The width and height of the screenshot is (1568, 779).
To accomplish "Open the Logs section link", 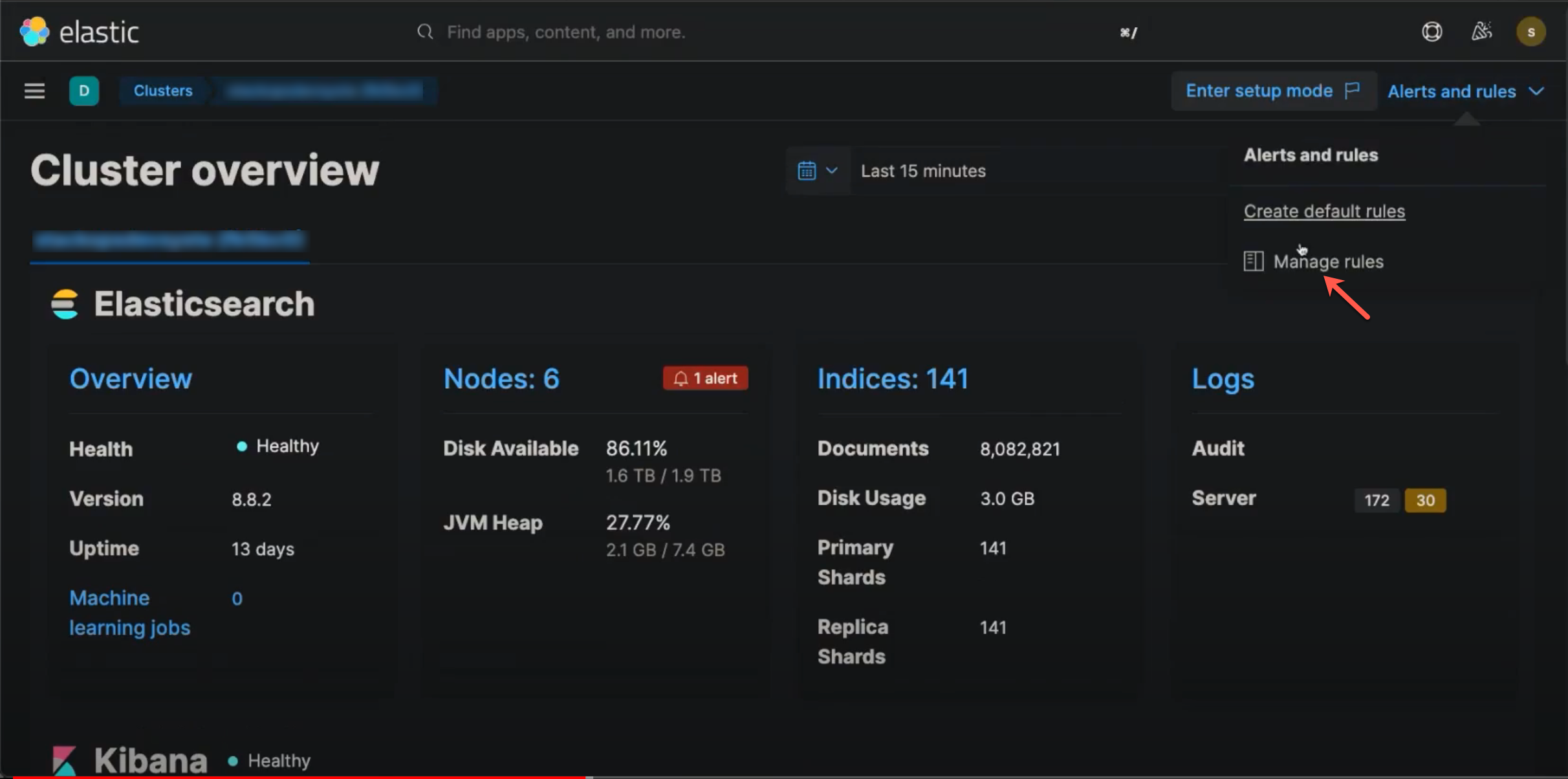I will 1222,379.
